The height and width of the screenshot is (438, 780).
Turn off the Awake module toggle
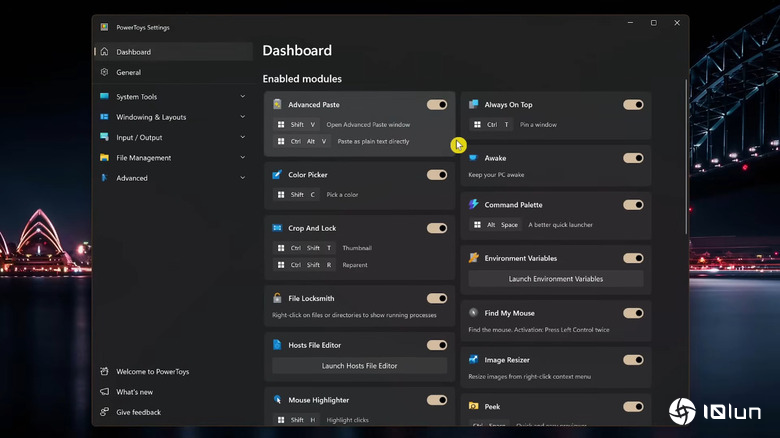(632, 158)
